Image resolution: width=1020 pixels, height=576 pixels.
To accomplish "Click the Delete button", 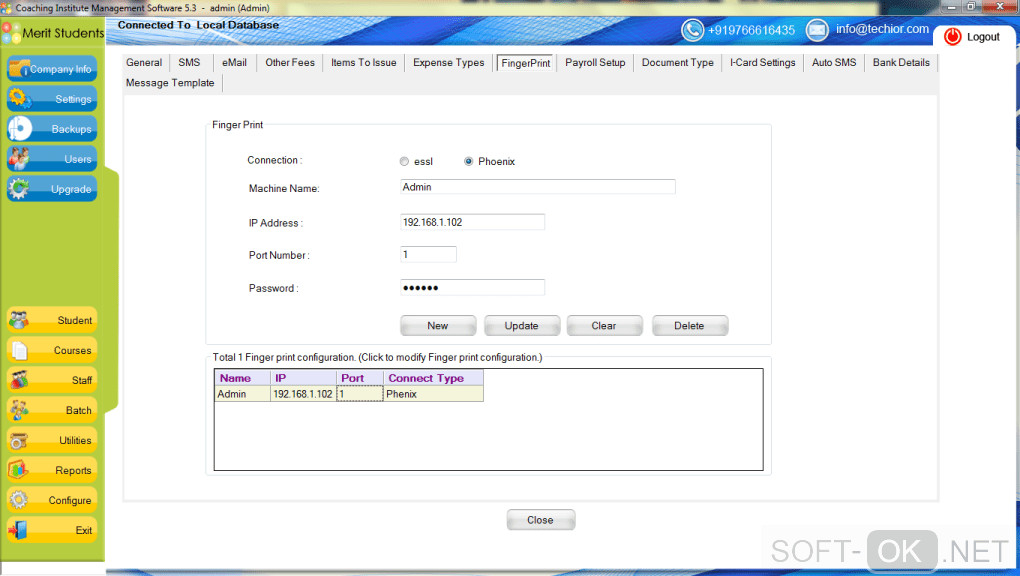I will coord(690,325).
